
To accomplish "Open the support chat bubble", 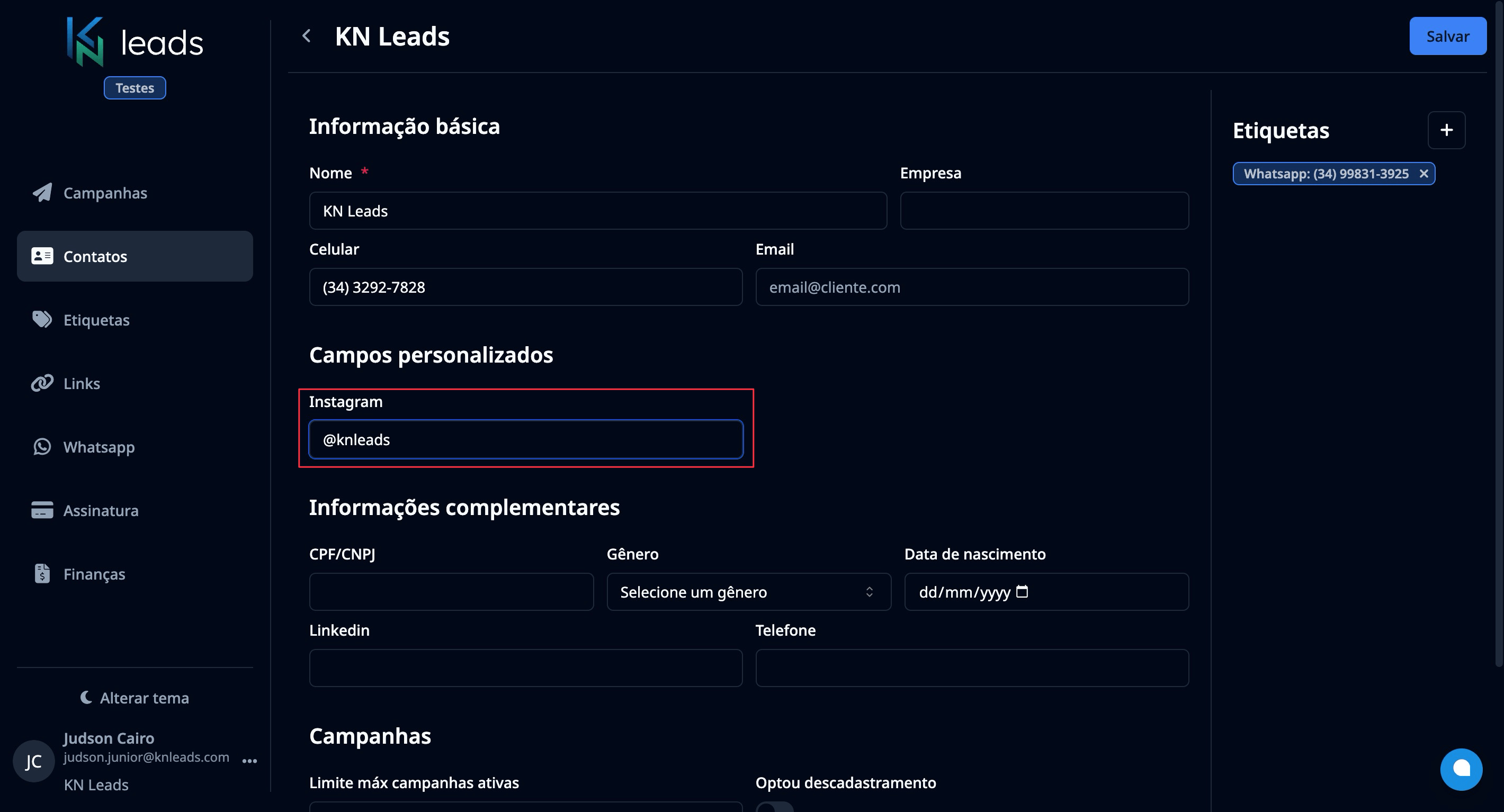I will (1461, 769).
